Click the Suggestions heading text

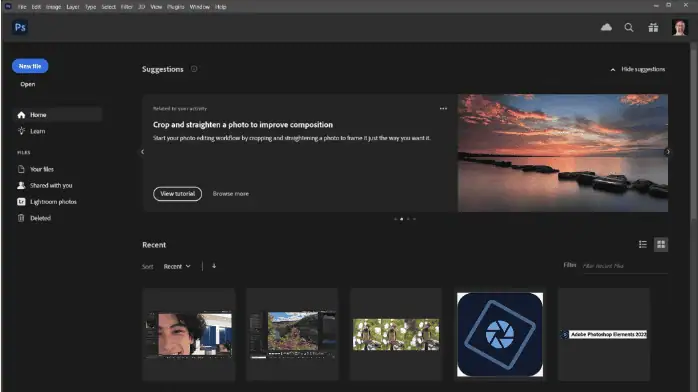[162, 69]
